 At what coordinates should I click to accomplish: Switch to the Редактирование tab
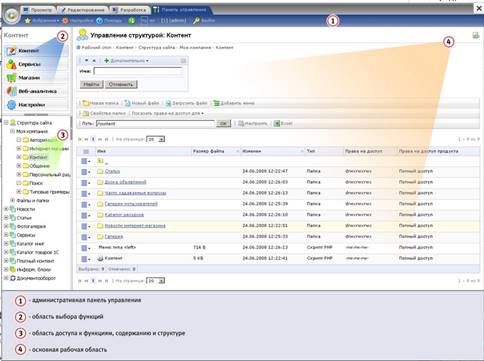(x=83, y=10)
